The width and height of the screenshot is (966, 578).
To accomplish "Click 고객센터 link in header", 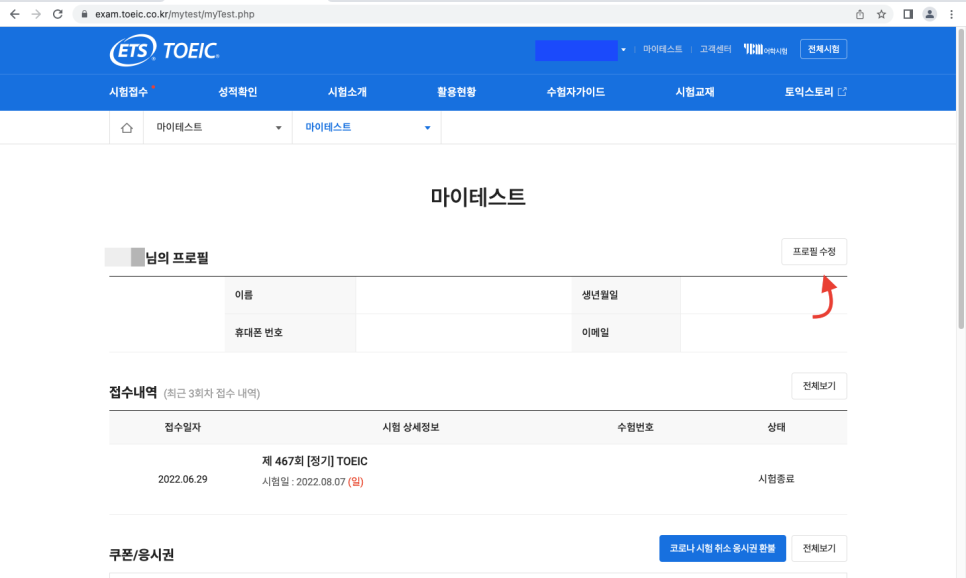I will [715, 49].
